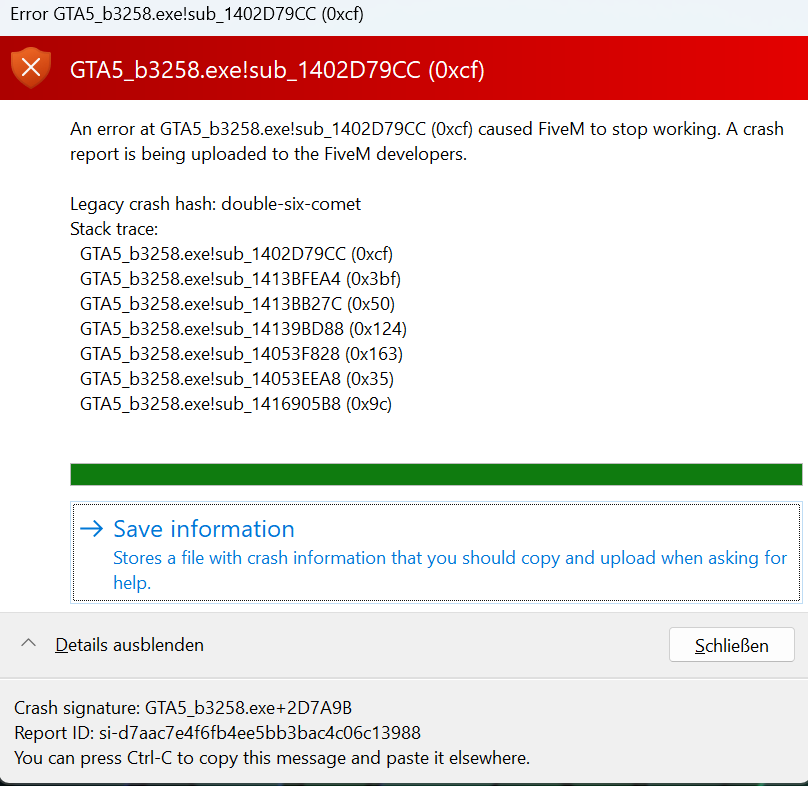Select the Save information command link

click(203, 529)
